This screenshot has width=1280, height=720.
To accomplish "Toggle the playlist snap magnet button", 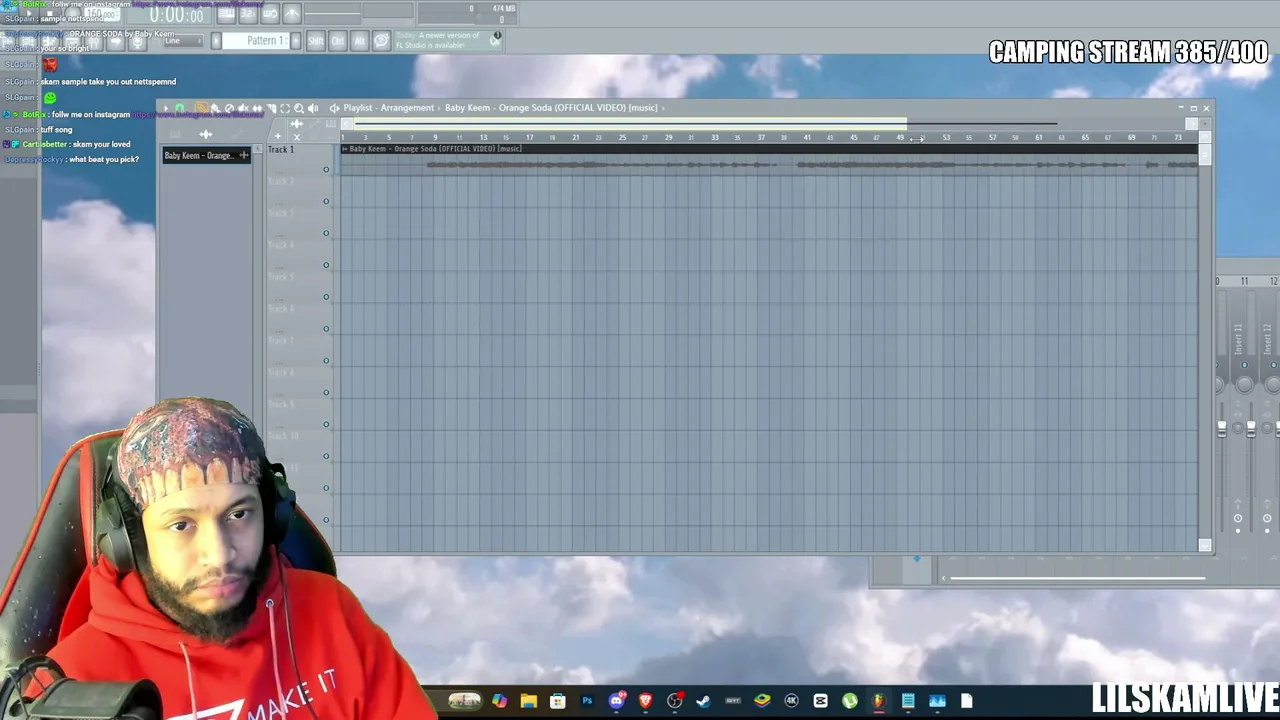I will click(x=179, y=108).
